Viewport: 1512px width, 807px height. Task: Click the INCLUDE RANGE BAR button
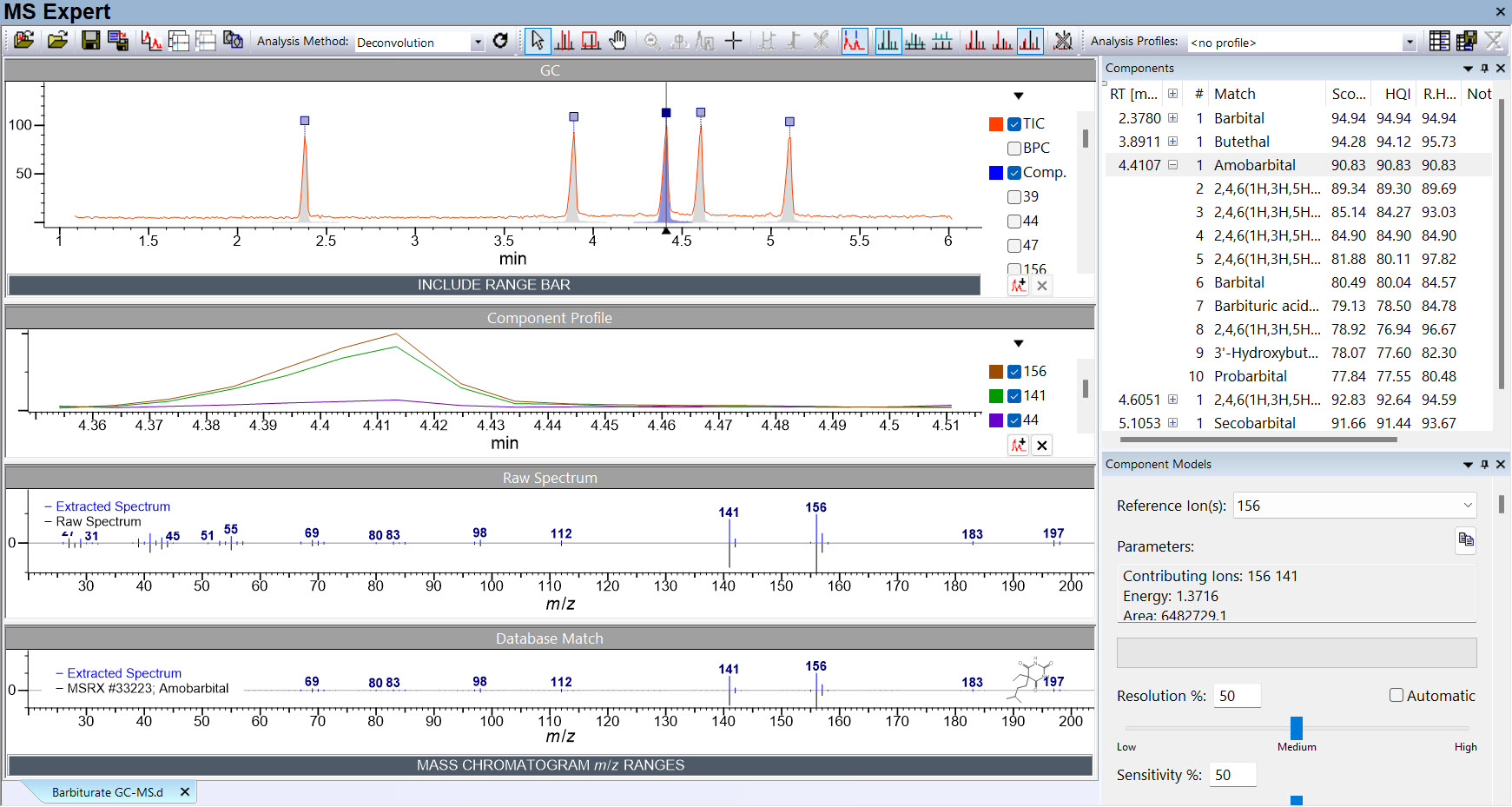click(493, 285)
